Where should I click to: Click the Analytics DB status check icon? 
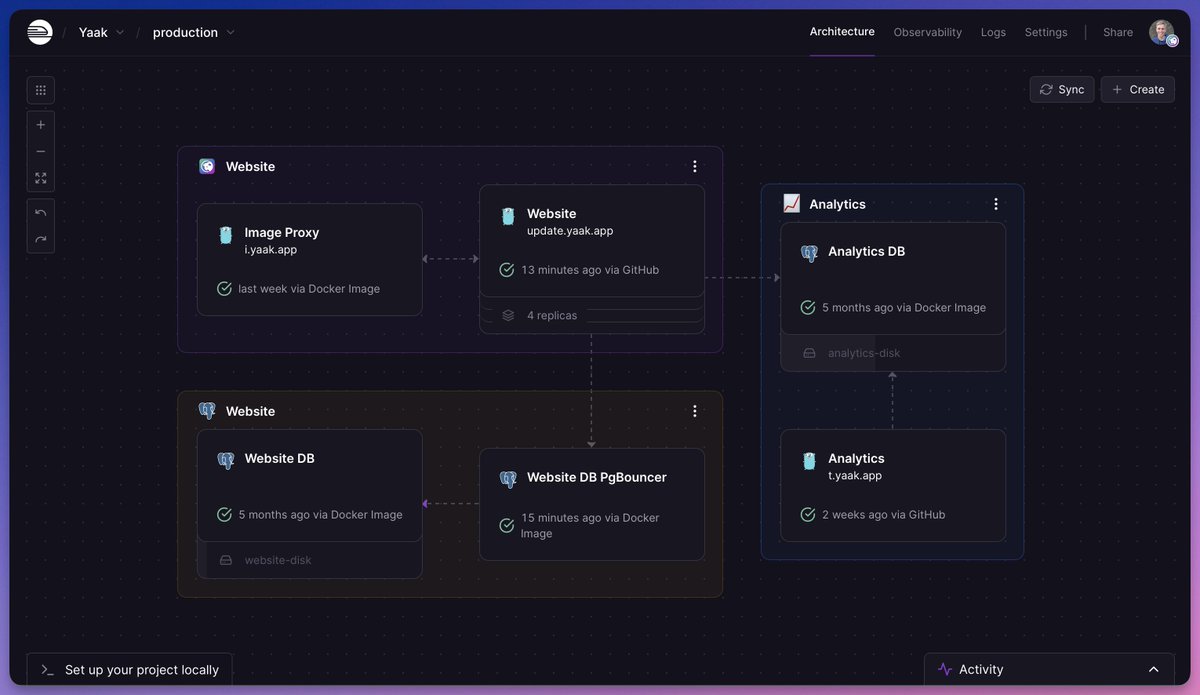(808, 308)
